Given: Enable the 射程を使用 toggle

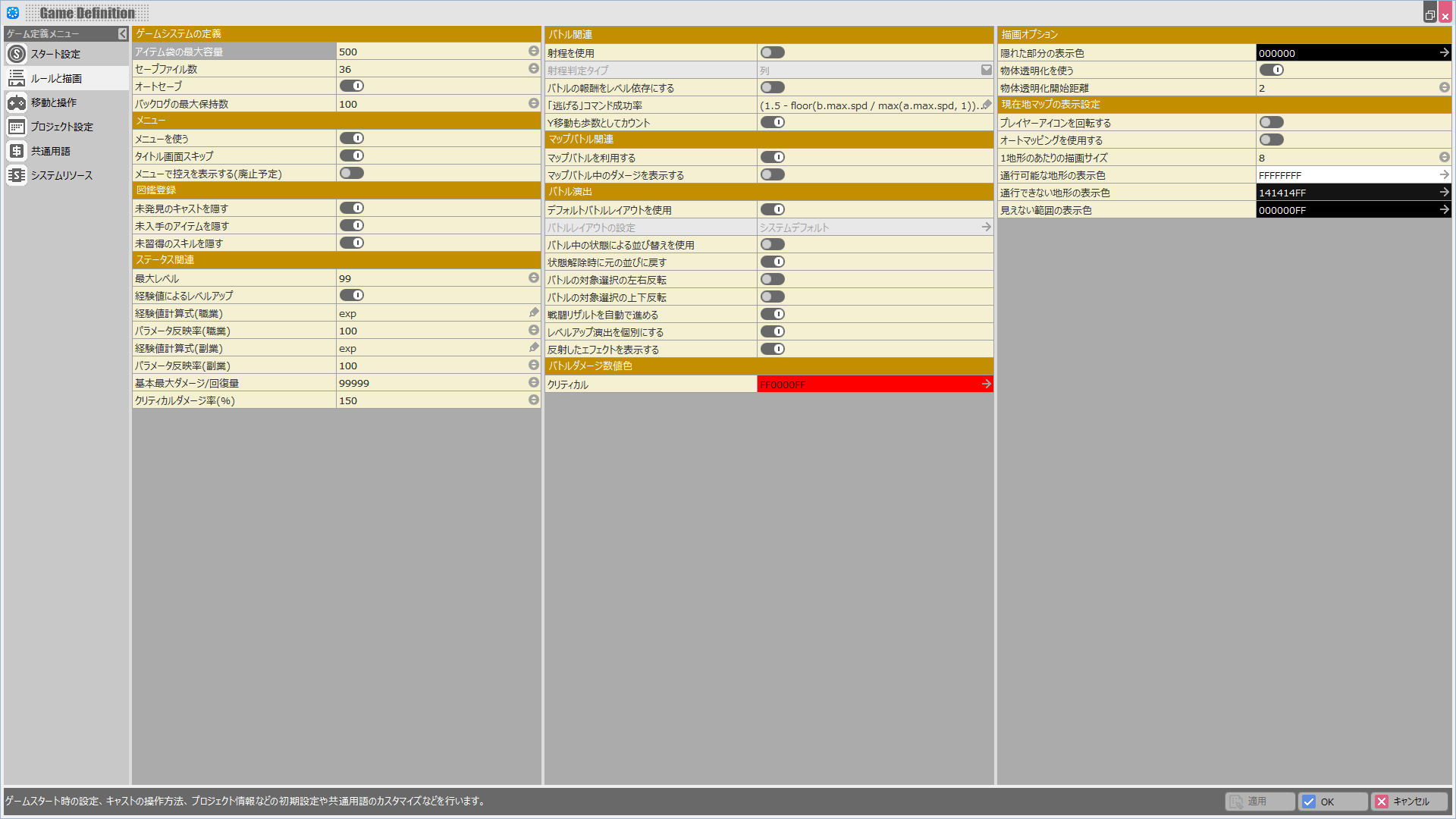Looking at the screenshot, I should tap(772, 53).
